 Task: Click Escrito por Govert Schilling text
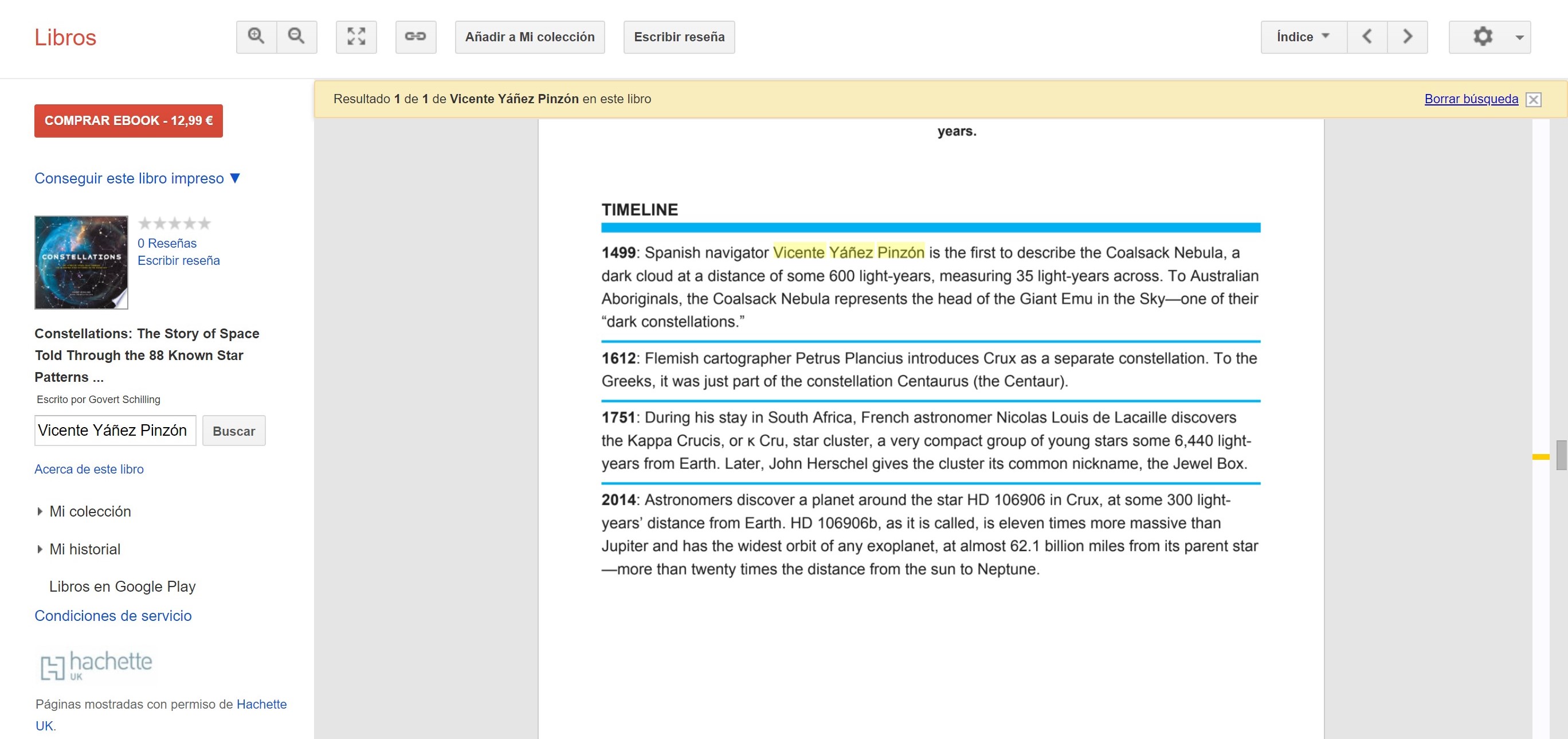tap(98, 400)
